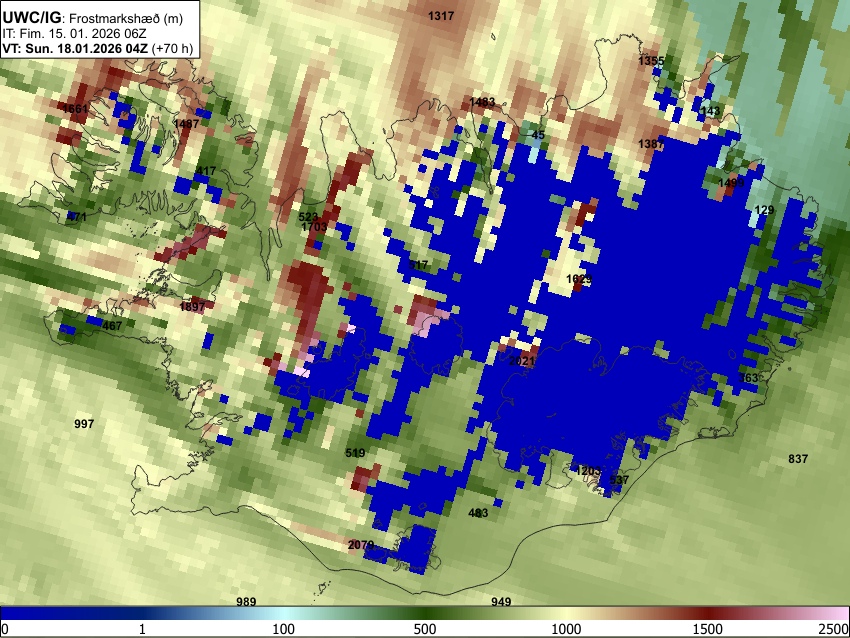
Task: Click the map value 1661
Action: tap(75, 109)
